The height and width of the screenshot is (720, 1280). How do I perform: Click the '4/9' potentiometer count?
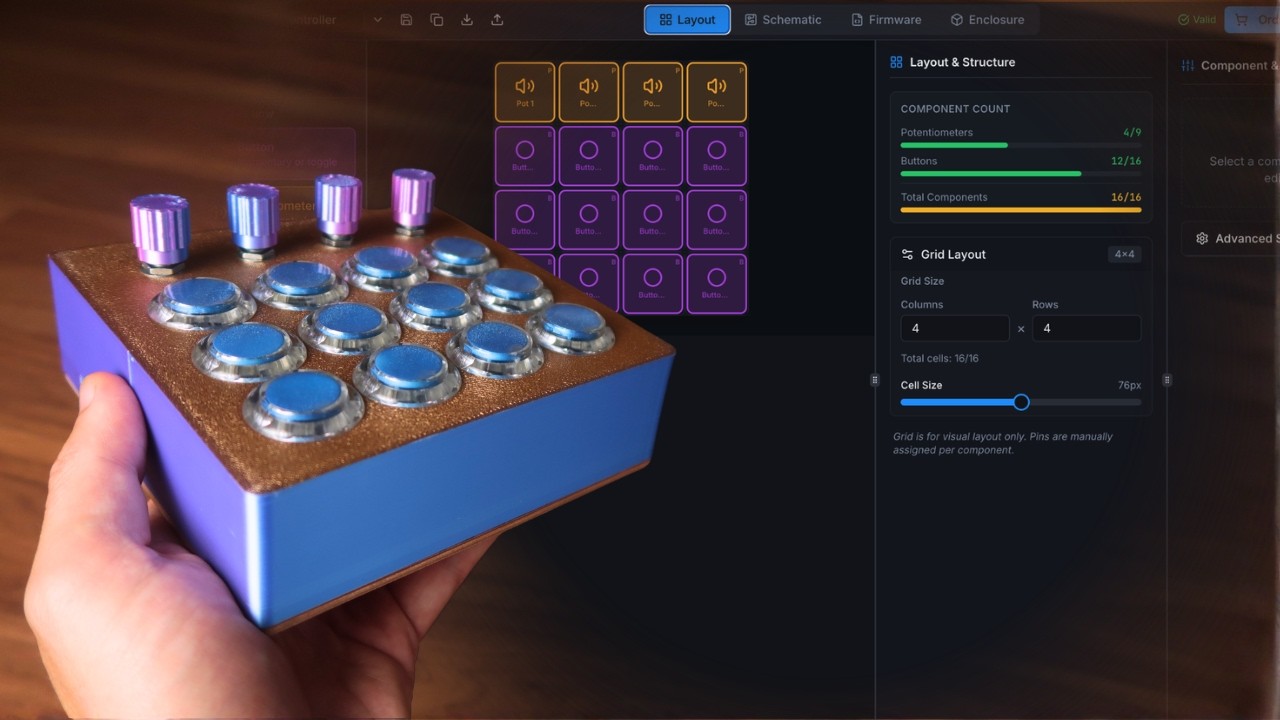1132,132
